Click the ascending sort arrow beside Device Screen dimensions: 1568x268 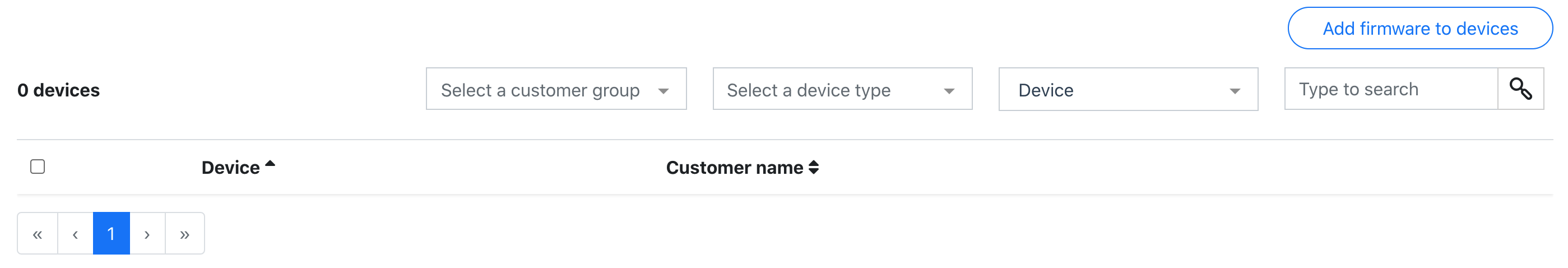pyautogui.click(x=270, y=164)
